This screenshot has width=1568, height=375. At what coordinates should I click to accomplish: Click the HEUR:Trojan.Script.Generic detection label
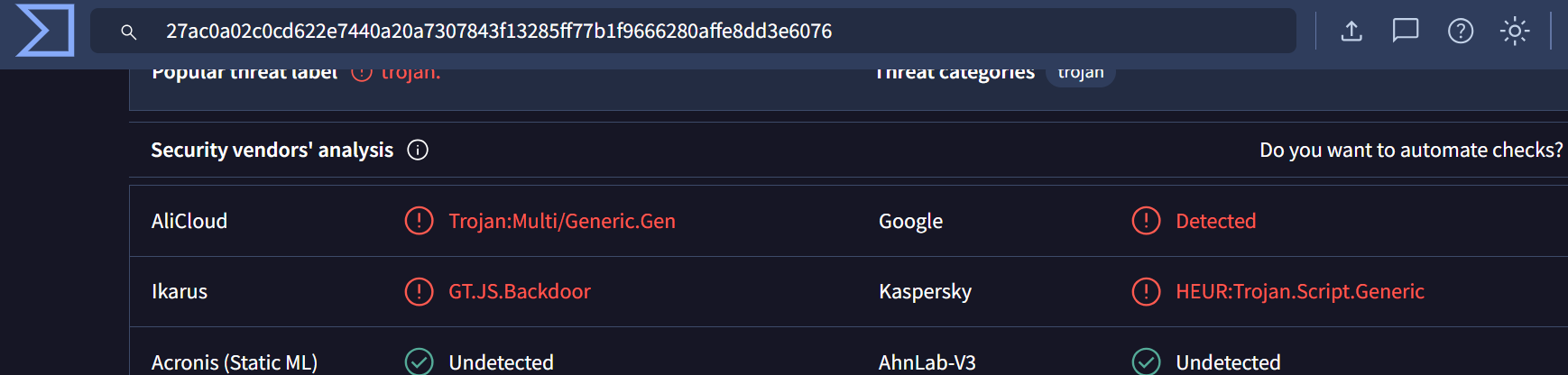pos(1300,291)
